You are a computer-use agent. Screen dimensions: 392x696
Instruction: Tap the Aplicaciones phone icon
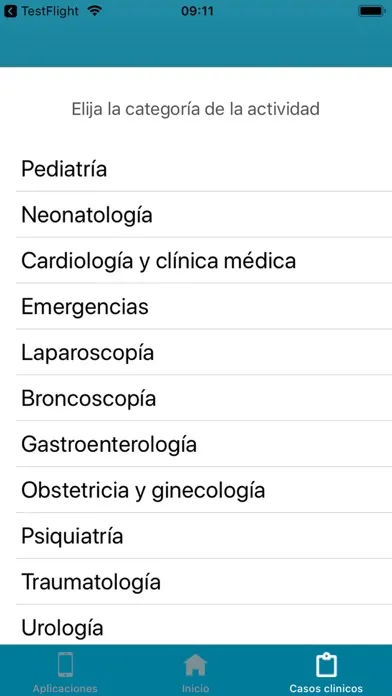pyautogui.click(x=65, y=664)
